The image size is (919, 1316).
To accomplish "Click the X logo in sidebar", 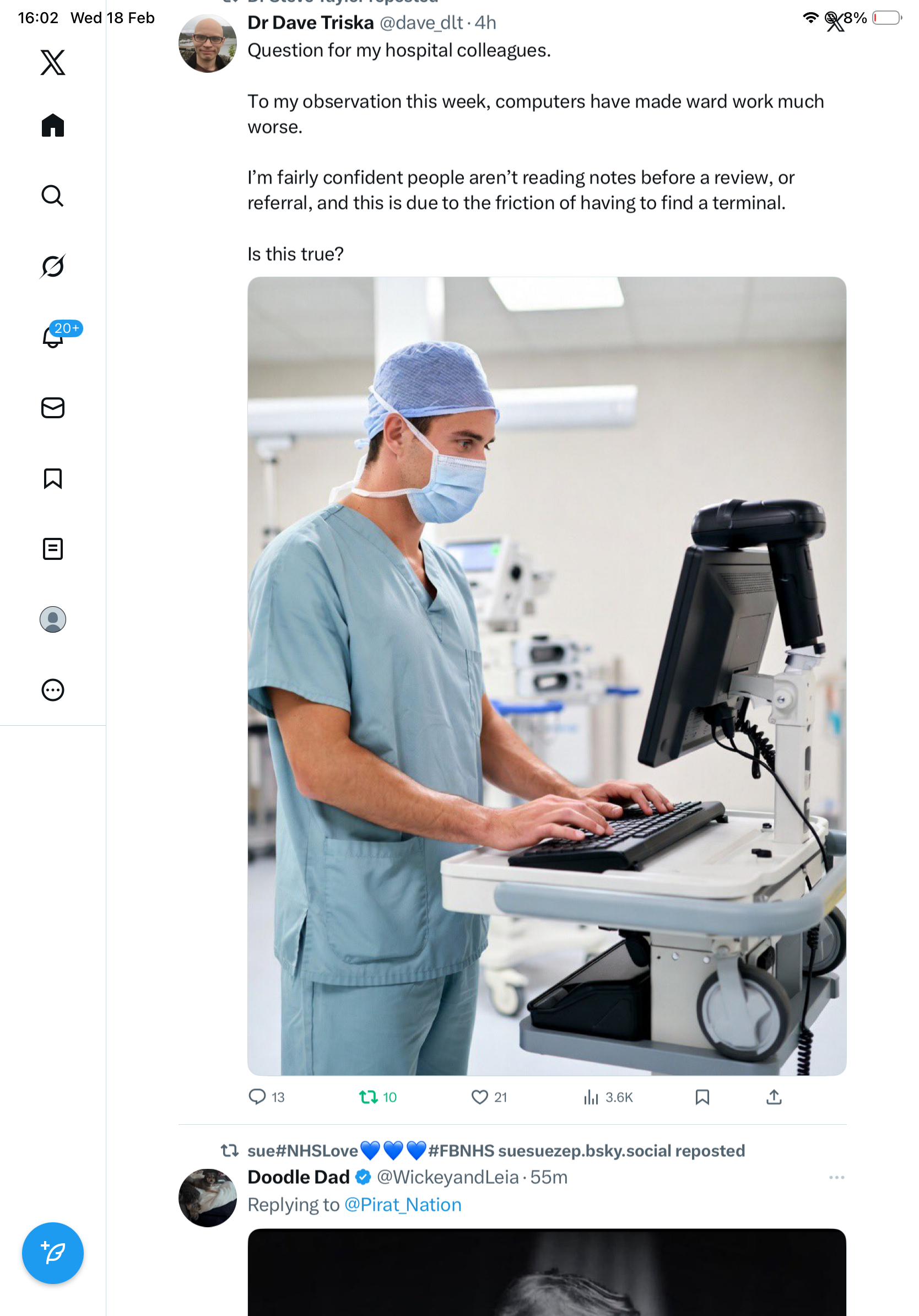I will [x=53, y=62].
